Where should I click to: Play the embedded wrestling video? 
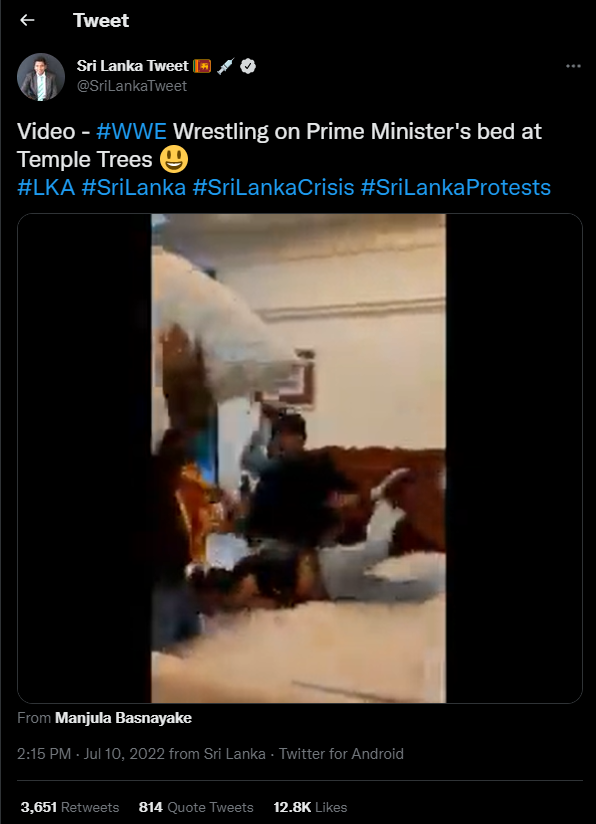300,458
